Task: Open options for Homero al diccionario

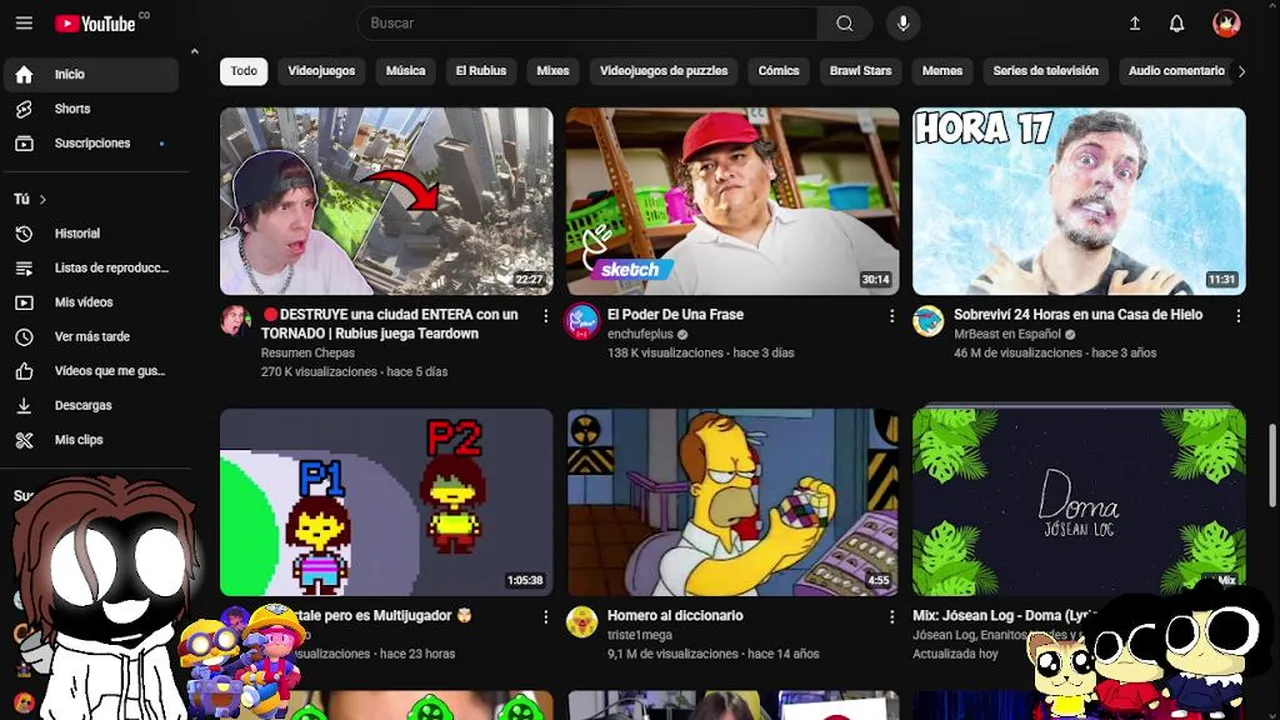Action: (892, 617)
